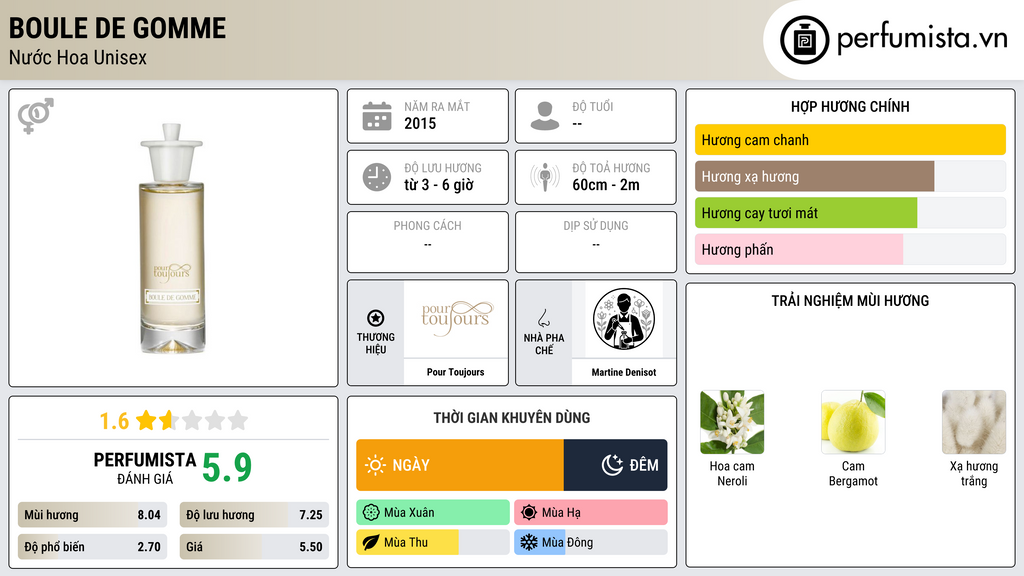The width and height of the screenshot is (1024, 576).
Task: Click the perfumista.vn bottle logo icon
Action: pos(804,40)
